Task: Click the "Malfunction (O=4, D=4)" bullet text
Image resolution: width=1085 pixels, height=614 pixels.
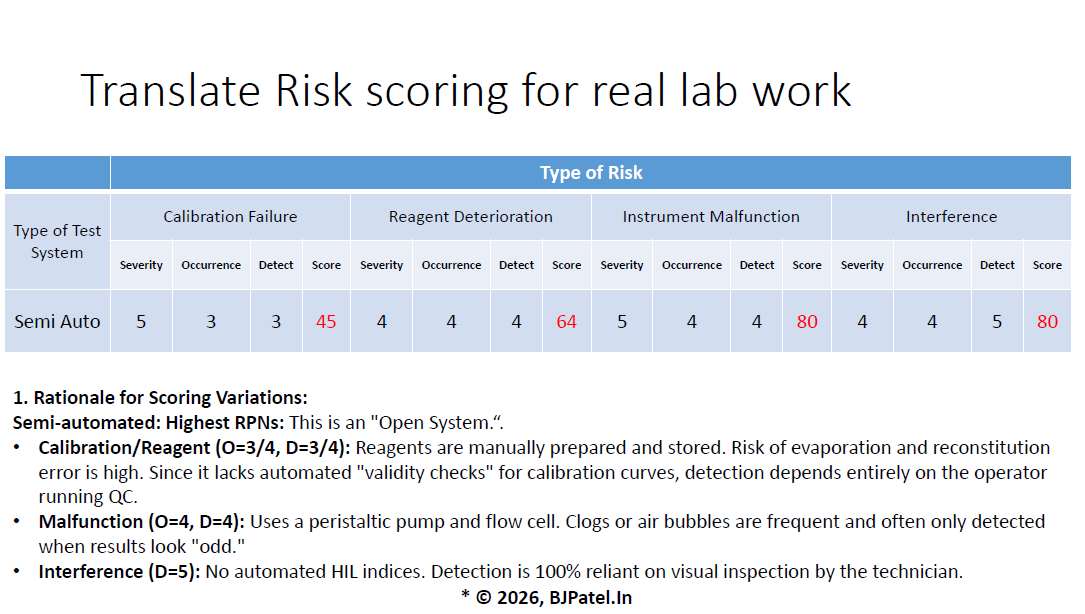Action: coord(142,521)
